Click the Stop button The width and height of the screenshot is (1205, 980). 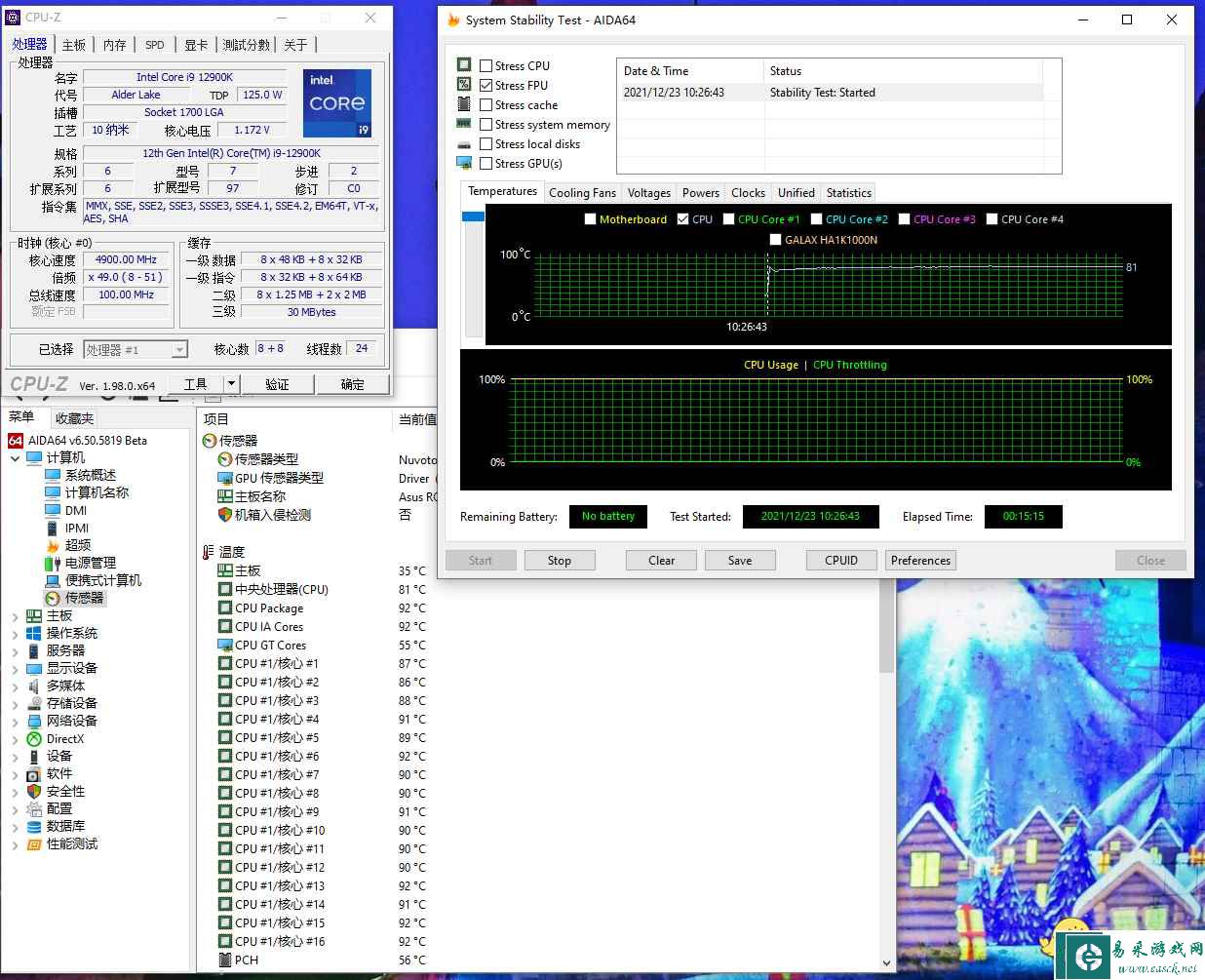pos(560,561)
